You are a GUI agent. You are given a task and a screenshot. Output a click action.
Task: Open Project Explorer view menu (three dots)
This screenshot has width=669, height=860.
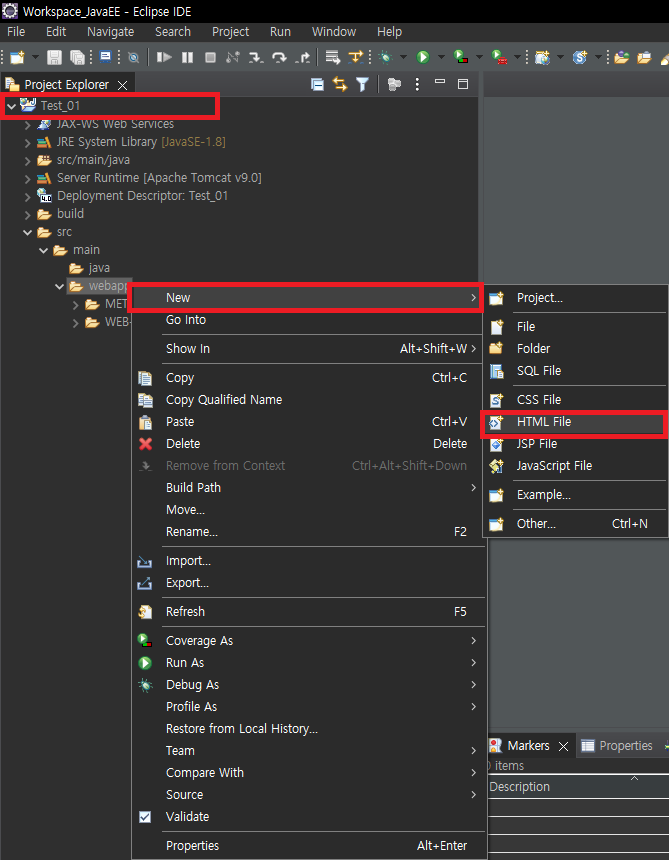tap(417, 84)
